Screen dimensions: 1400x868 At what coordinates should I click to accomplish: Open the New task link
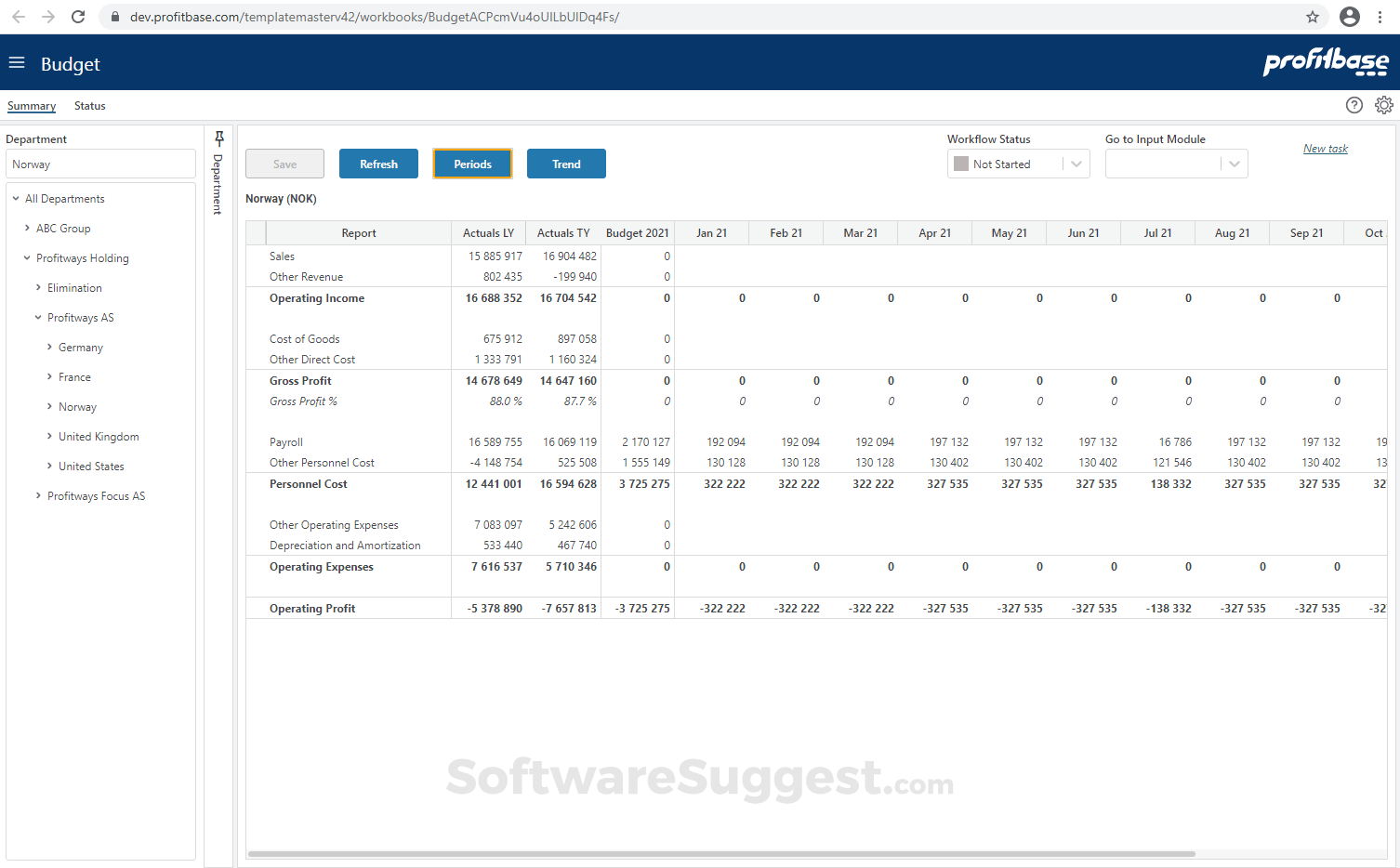[1325, 148]
